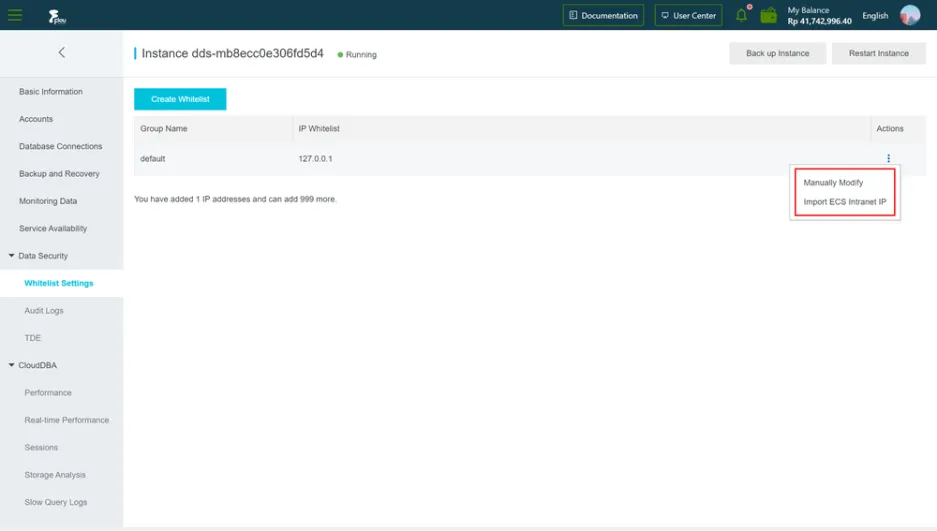Click the Running status indicator

pyautogui.click(x=357, y=54)
